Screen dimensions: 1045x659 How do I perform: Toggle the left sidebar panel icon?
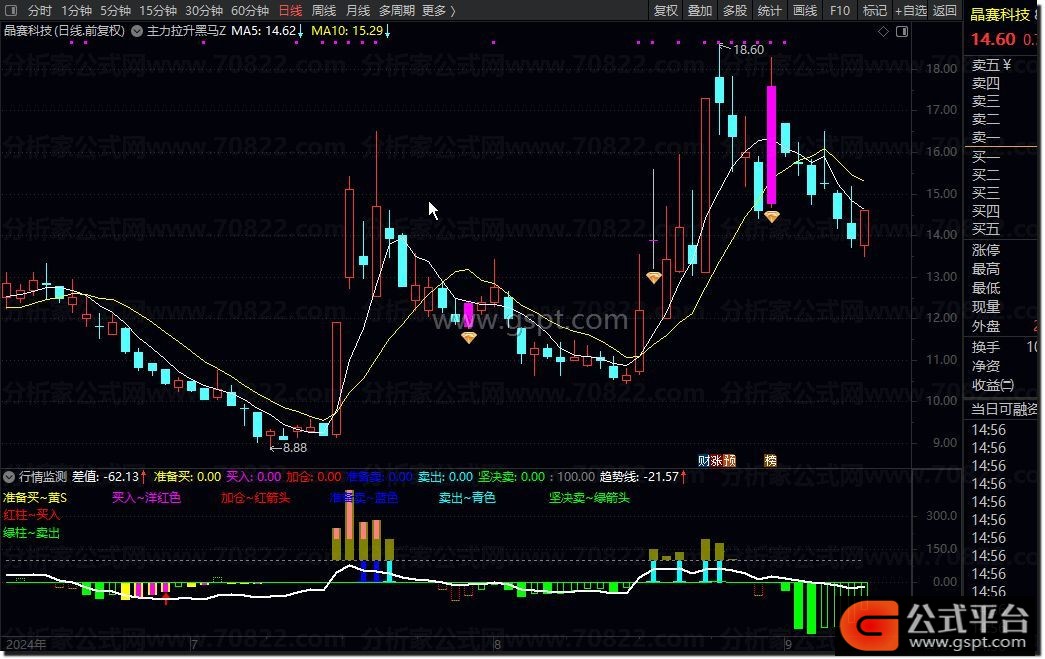click(x=13, y=11)
